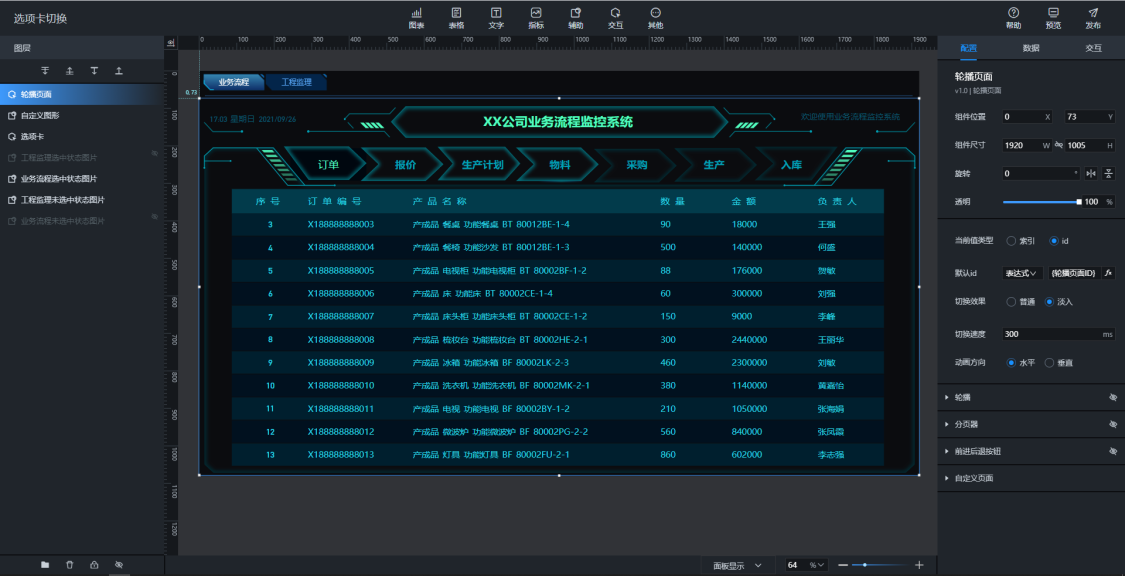This screenshot has height=576, width=1125.
Task: Click the 文字 (text) toolbar icon
Action: 496,17
